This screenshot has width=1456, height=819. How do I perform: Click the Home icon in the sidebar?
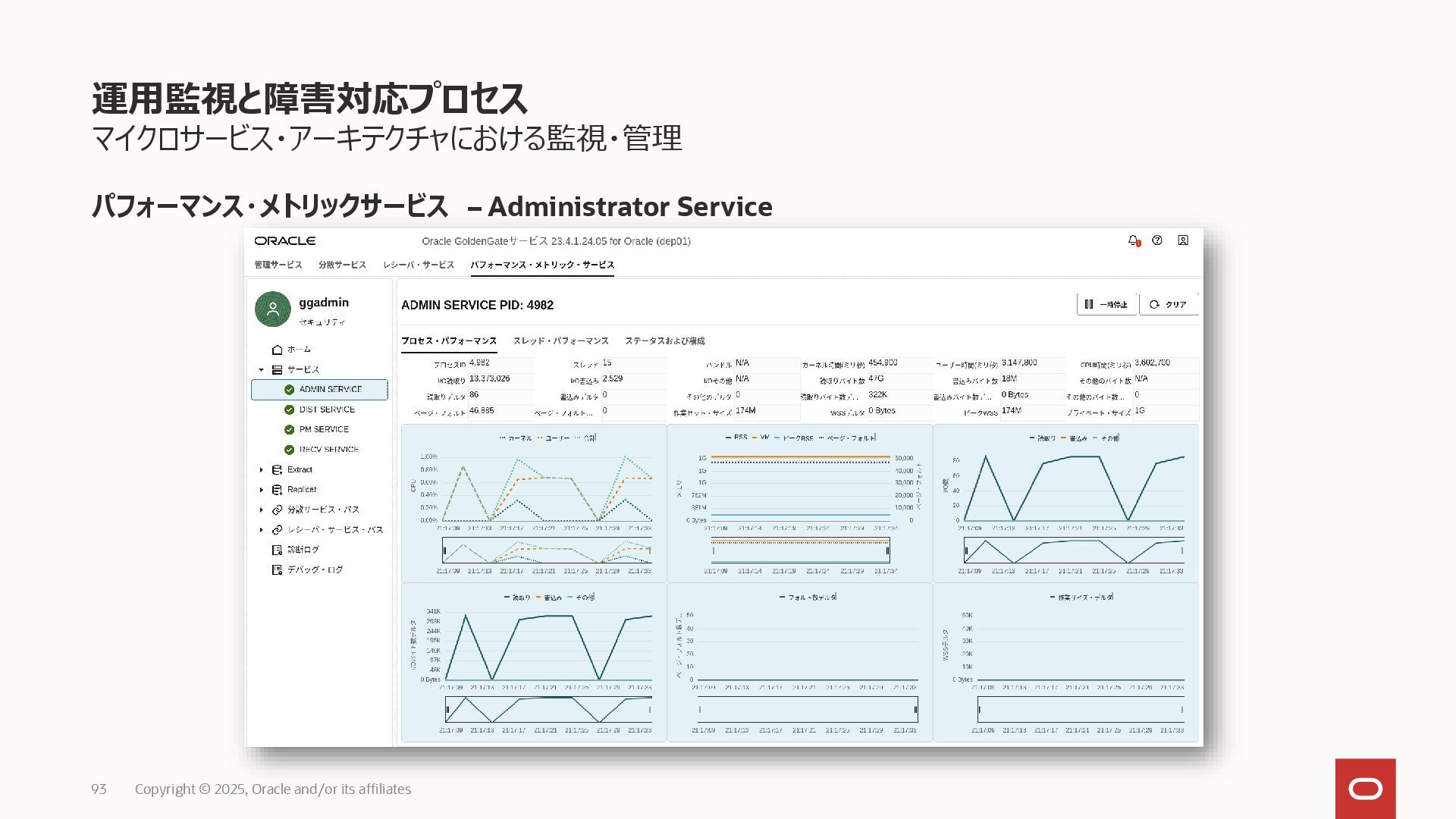click(x=277, y=350)
